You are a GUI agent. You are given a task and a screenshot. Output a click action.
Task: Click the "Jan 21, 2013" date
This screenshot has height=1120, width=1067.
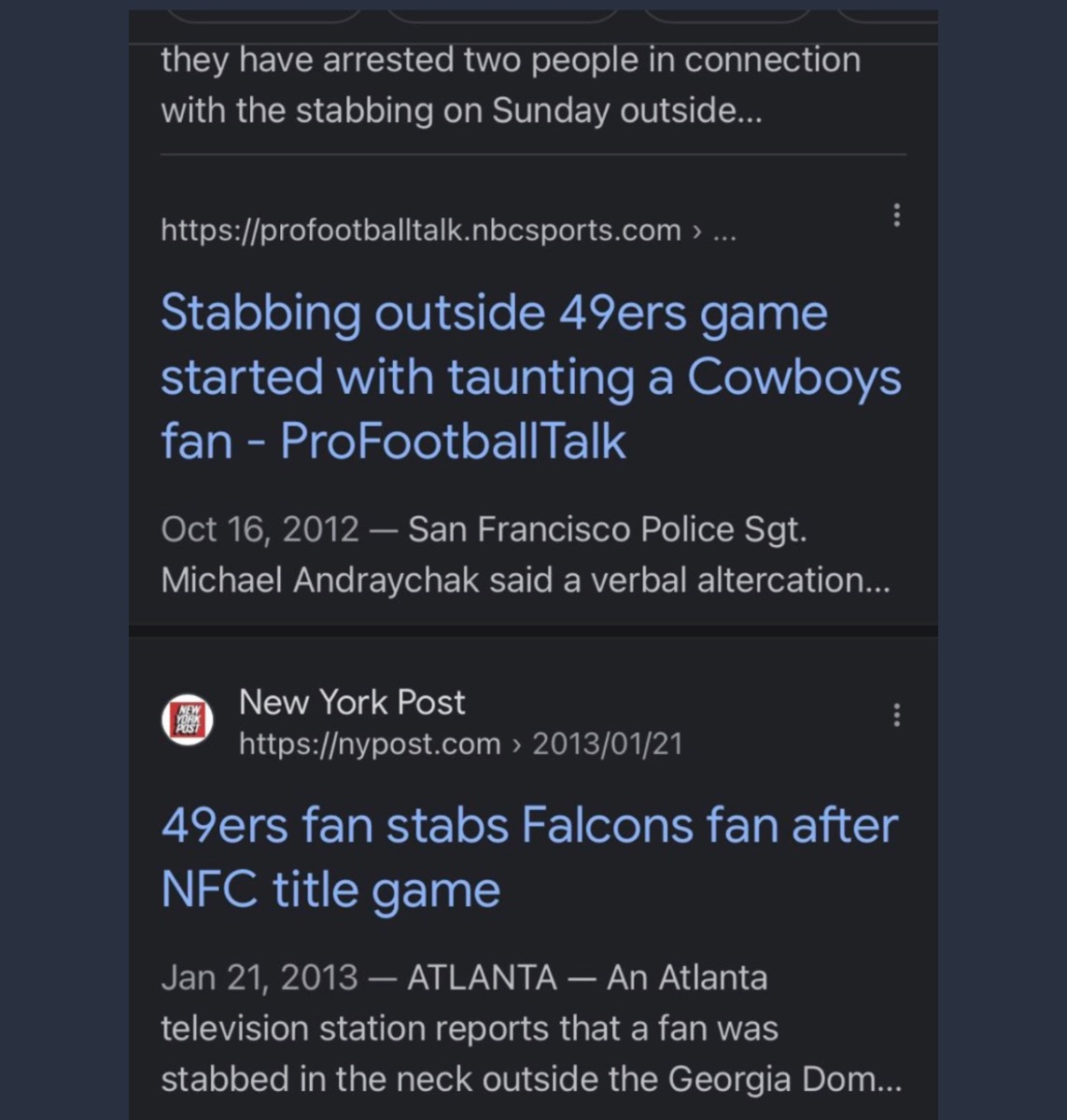[x=259, y=977]
